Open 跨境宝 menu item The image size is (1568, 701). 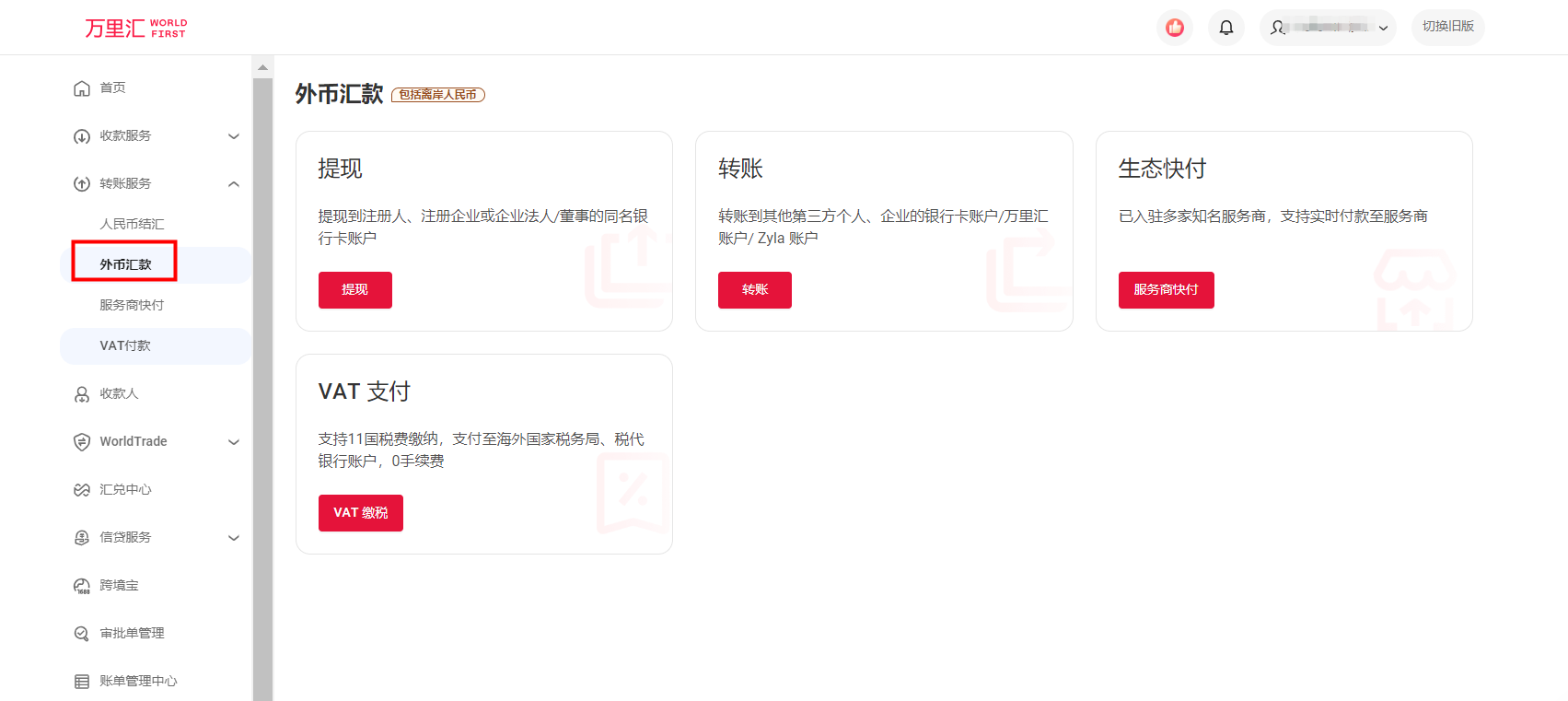coord(119,585)
